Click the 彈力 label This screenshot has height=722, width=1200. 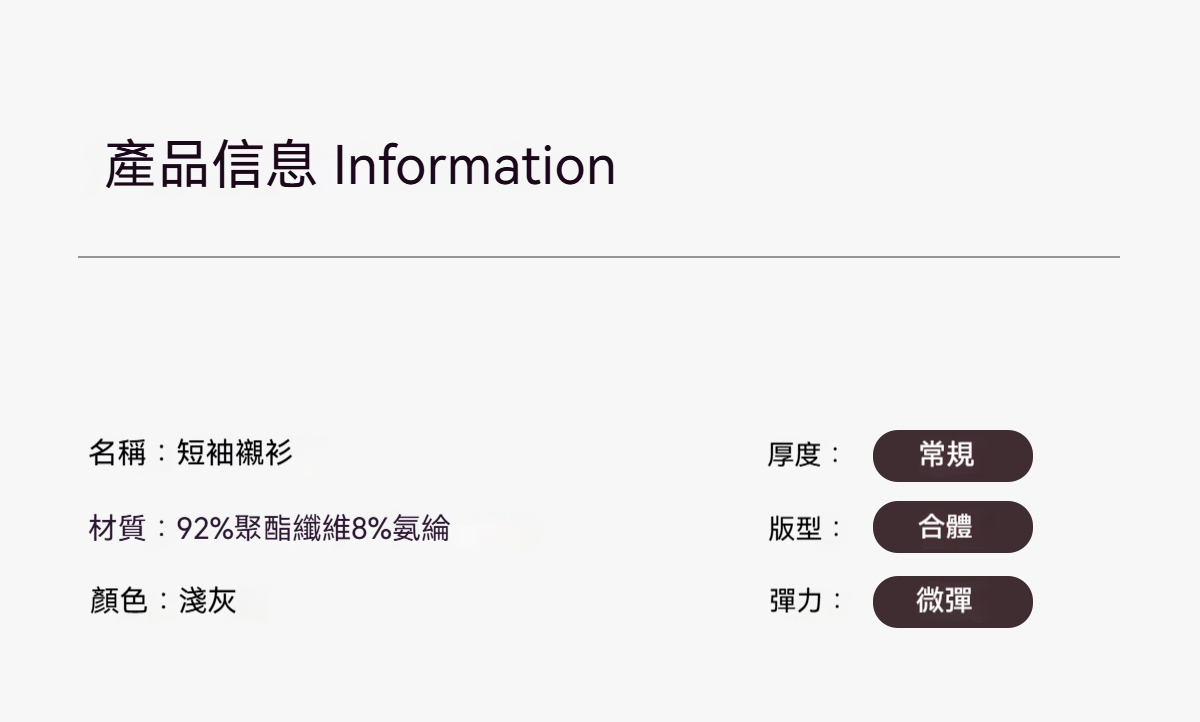pyautogui.click(x=794, y=601)
